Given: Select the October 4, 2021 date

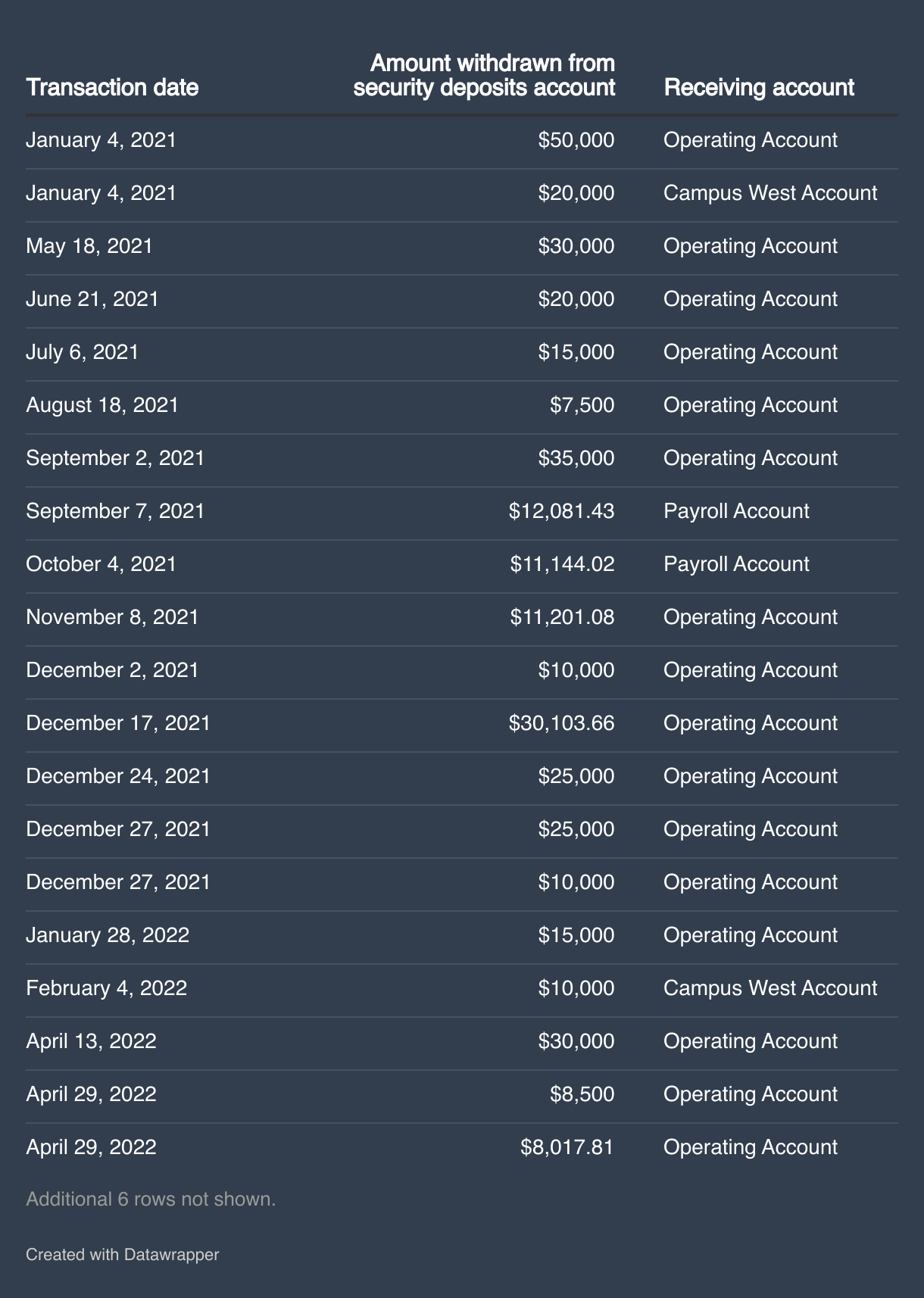Looking at the screenshot, I should 101,564.
